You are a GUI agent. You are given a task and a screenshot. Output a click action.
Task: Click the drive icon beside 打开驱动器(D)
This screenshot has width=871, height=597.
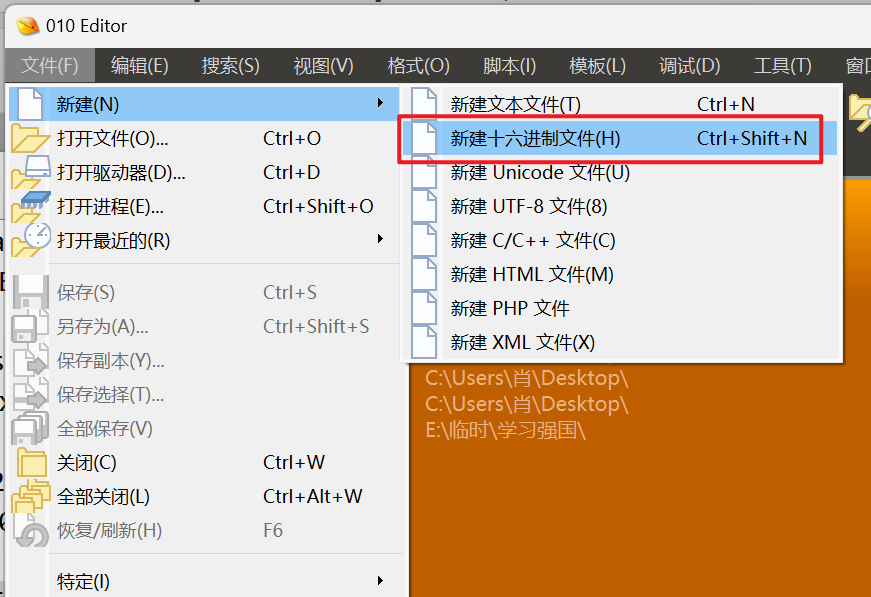click(x=31, y=172)
